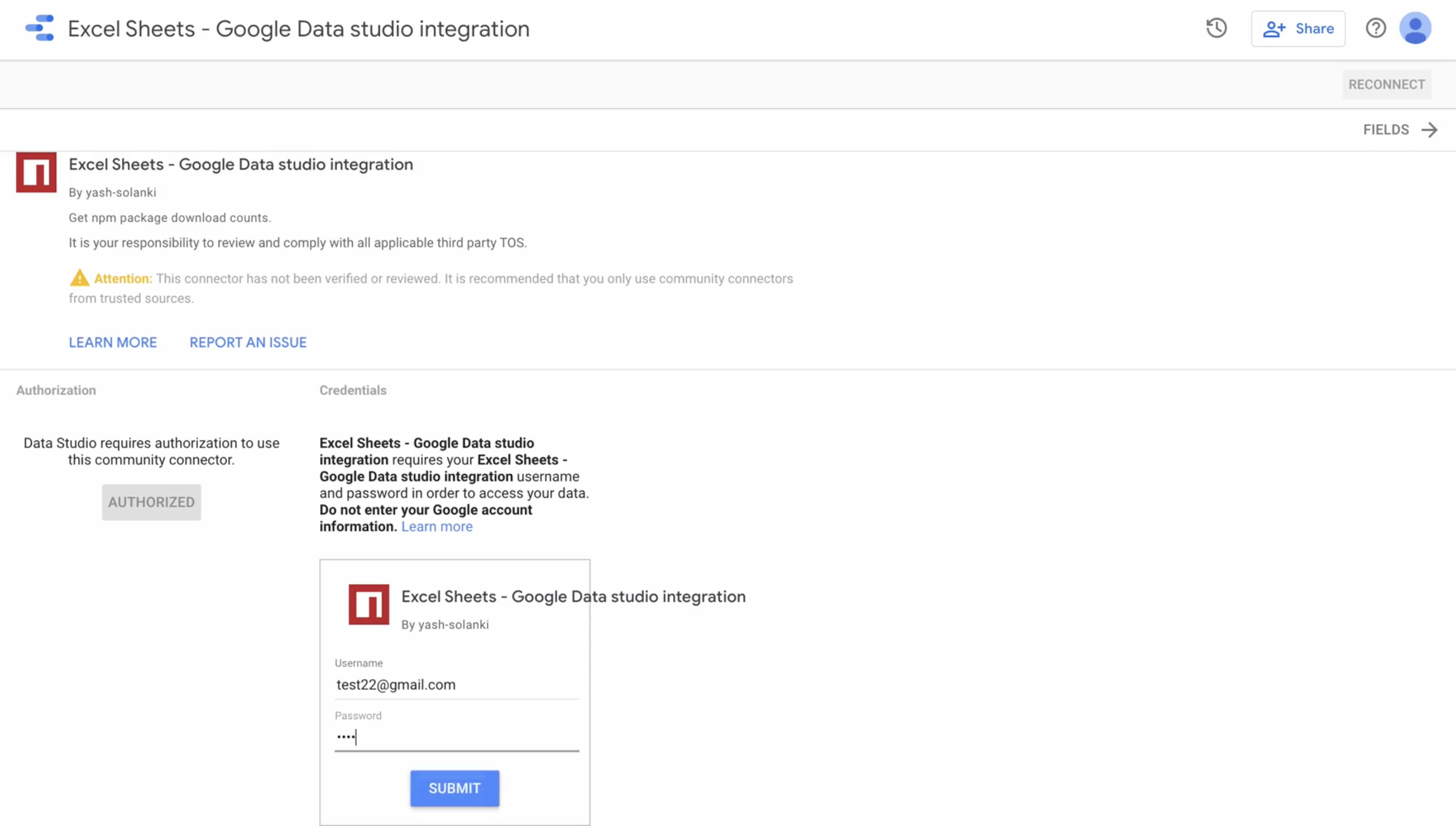The image size is (1456, 826).
Task: Open Learn more link in credentials text
Action: [437, 526]
